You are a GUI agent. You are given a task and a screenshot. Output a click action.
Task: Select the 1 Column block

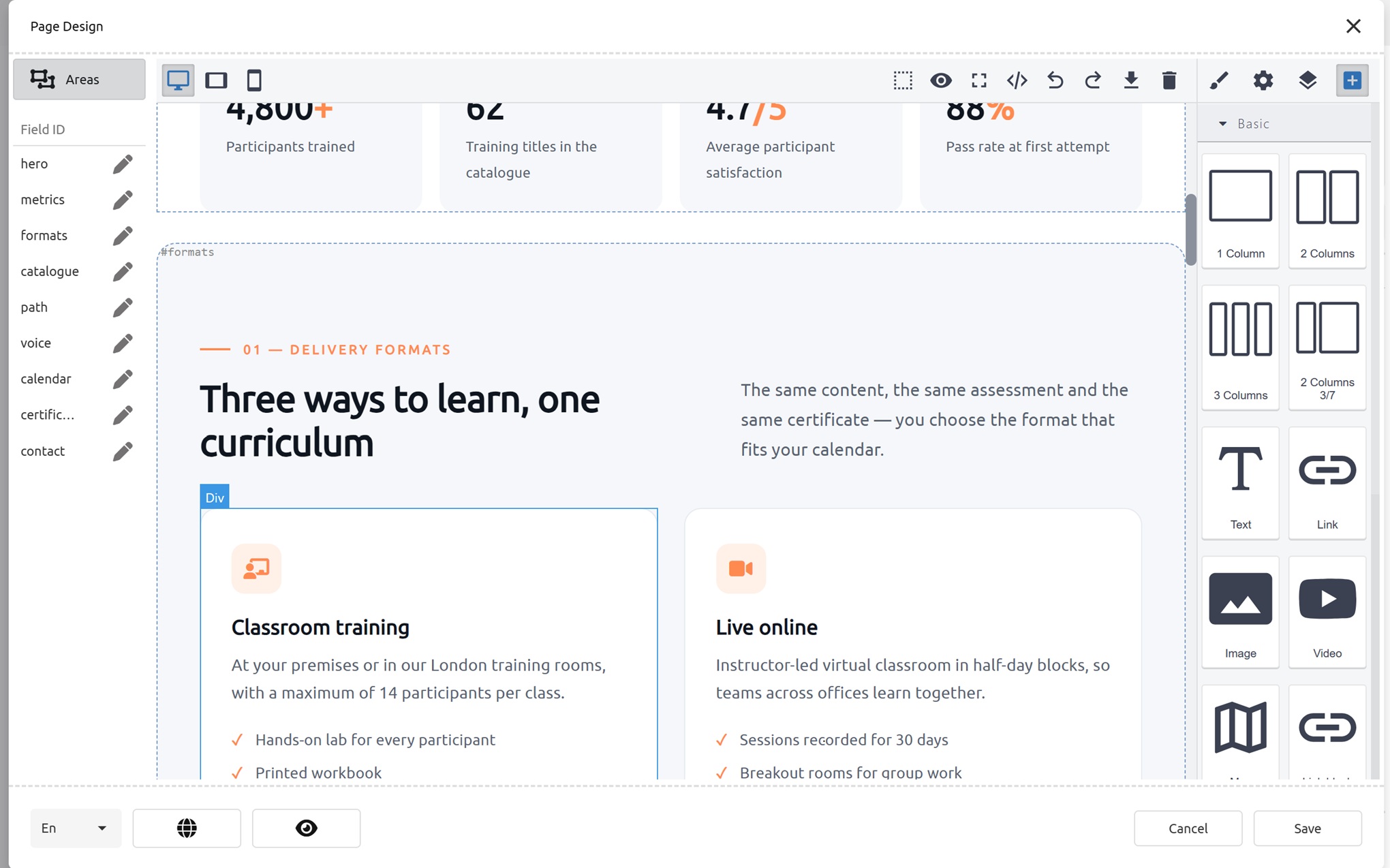(x=1240, y=211)
